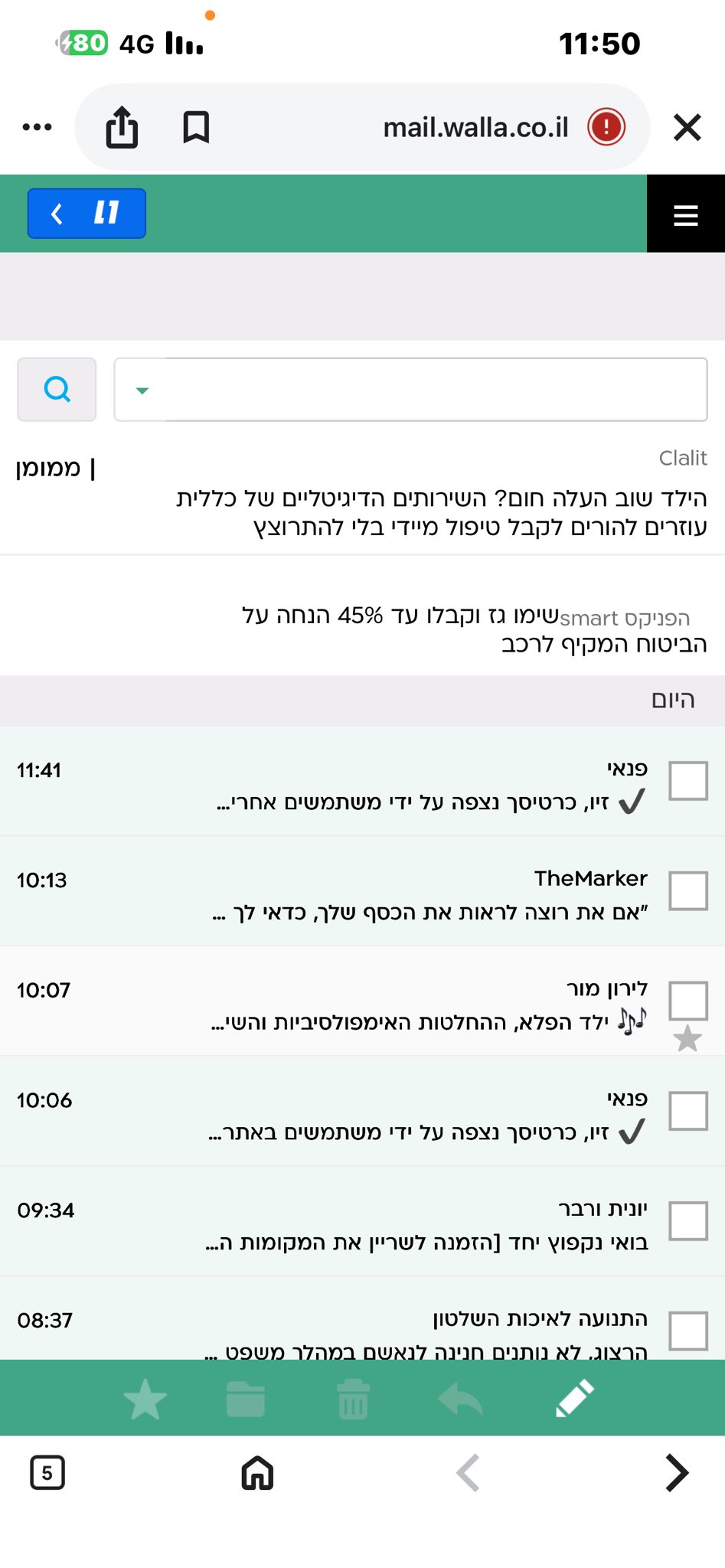Tap the trash delete icon
725x1568 pixels.
[353, 1400]
